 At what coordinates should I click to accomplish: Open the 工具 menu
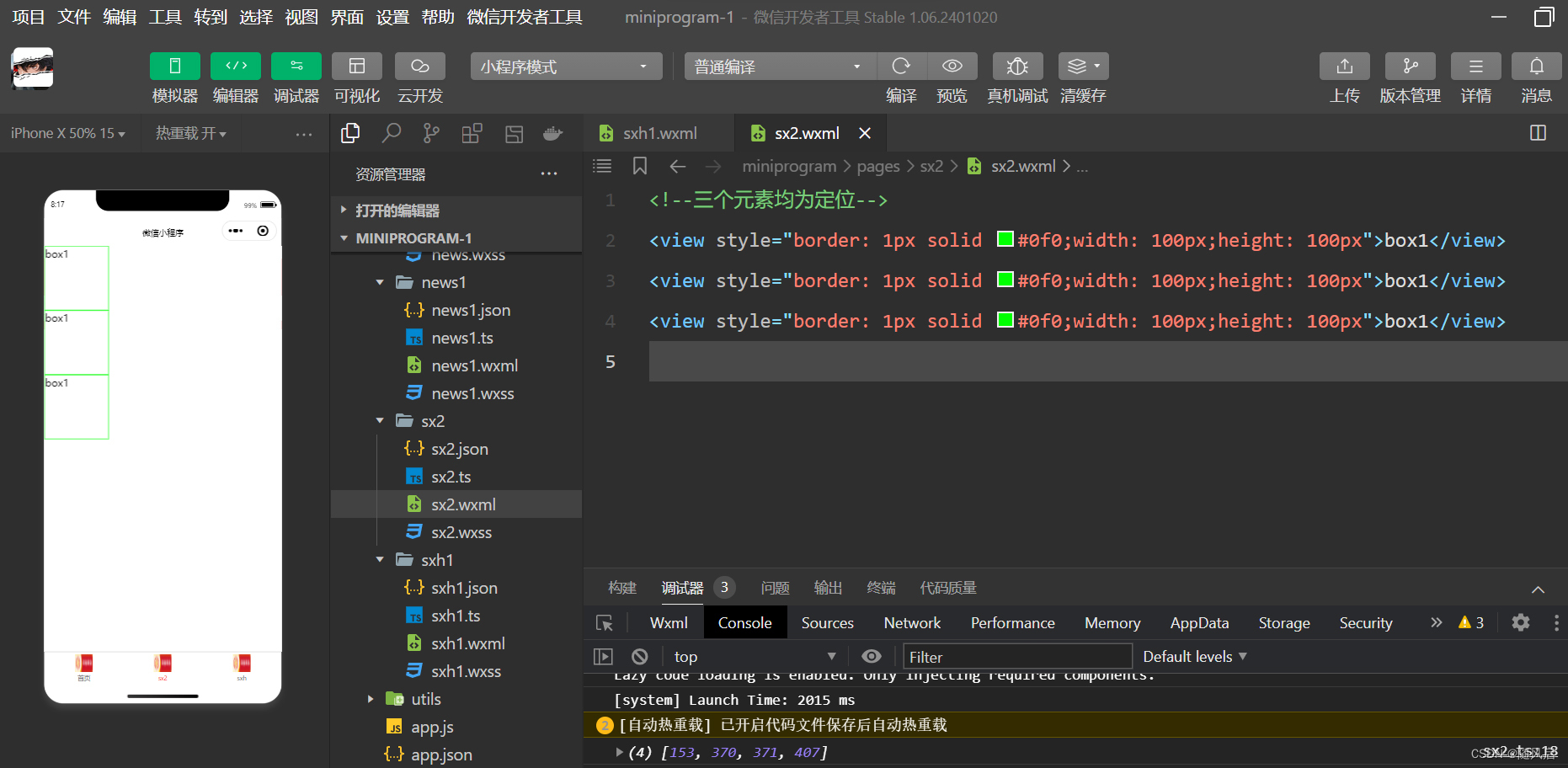click(x=165, y=17)
